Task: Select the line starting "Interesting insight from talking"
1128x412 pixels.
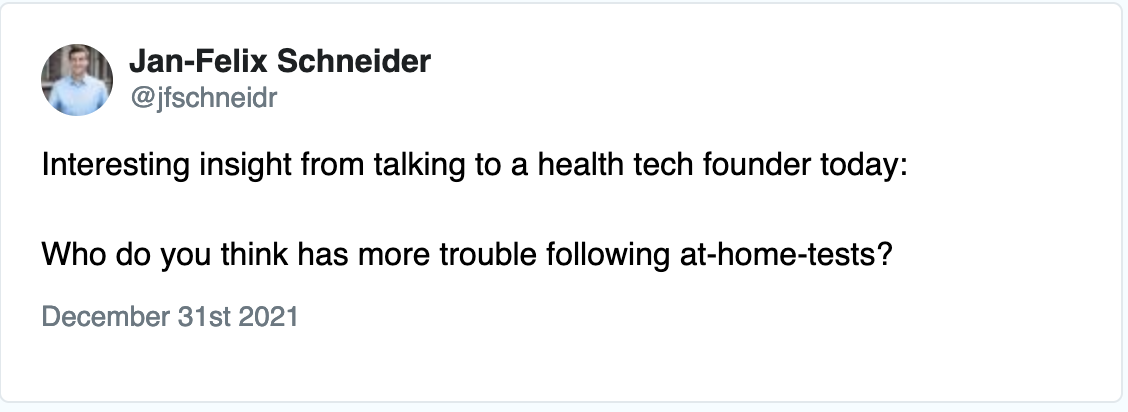Action: pyautogui.click(x=475, y=165)
